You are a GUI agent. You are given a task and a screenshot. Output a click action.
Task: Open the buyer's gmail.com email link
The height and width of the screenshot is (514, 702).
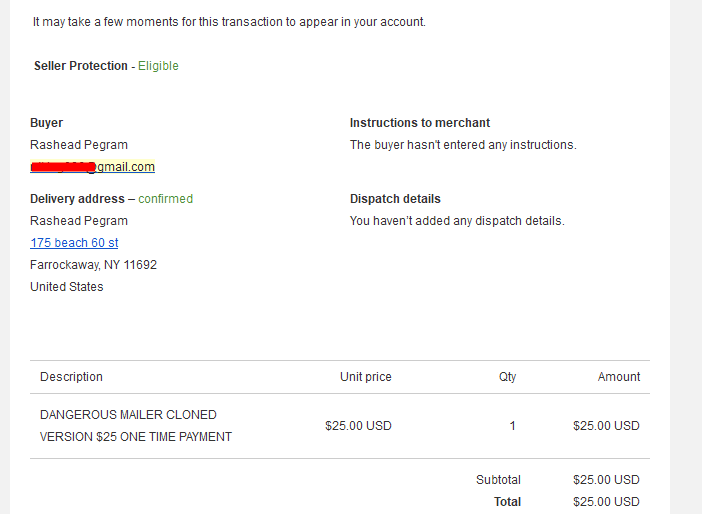[x=92, y=167]
